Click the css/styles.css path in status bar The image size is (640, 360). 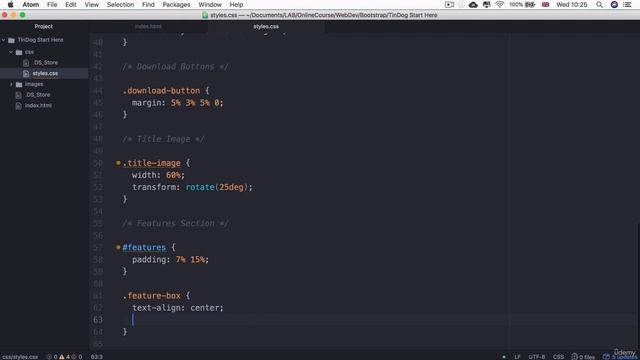coord(20,357)
